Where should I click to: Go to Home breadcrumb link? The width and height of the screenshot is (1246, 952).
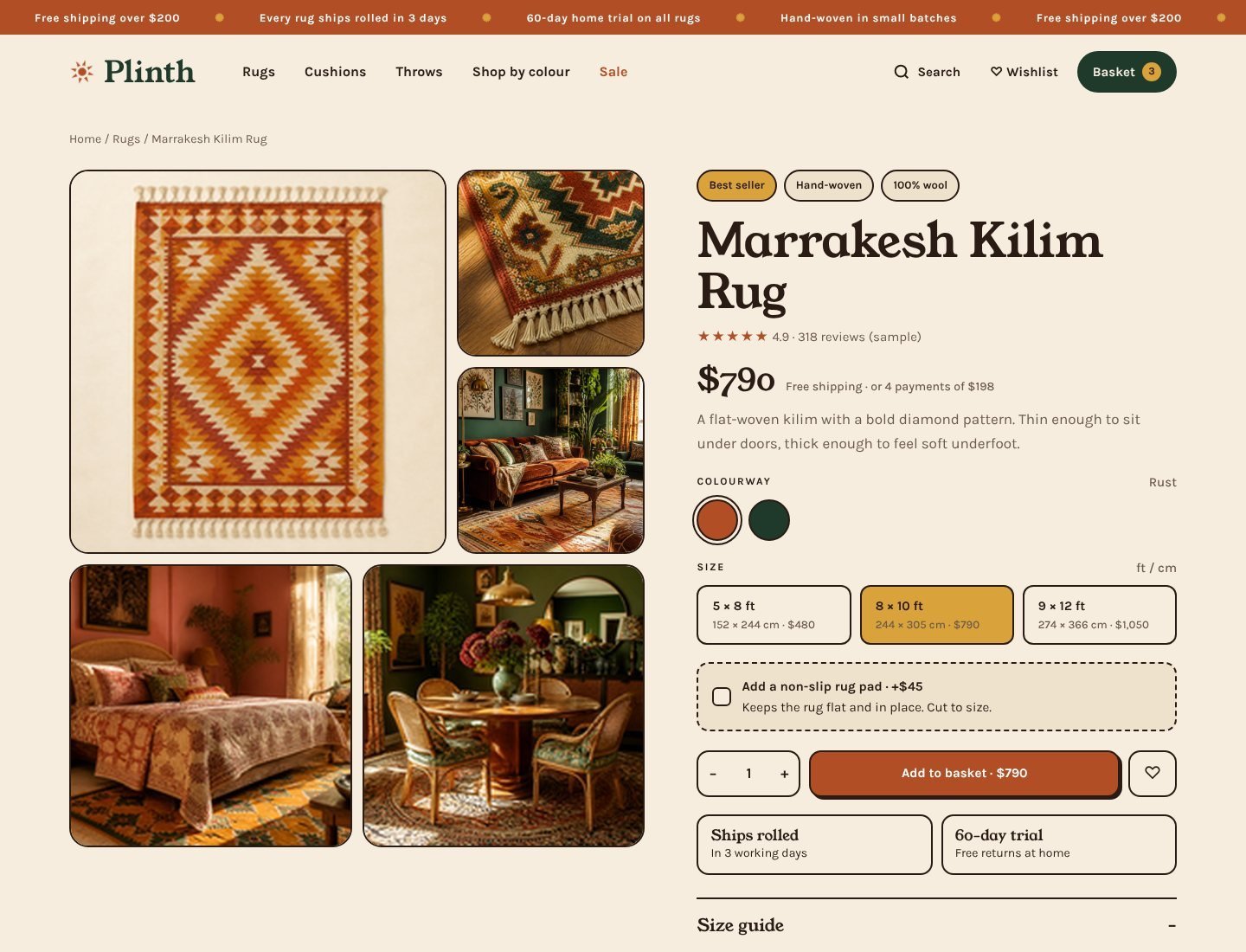click(x=85, y=138)
